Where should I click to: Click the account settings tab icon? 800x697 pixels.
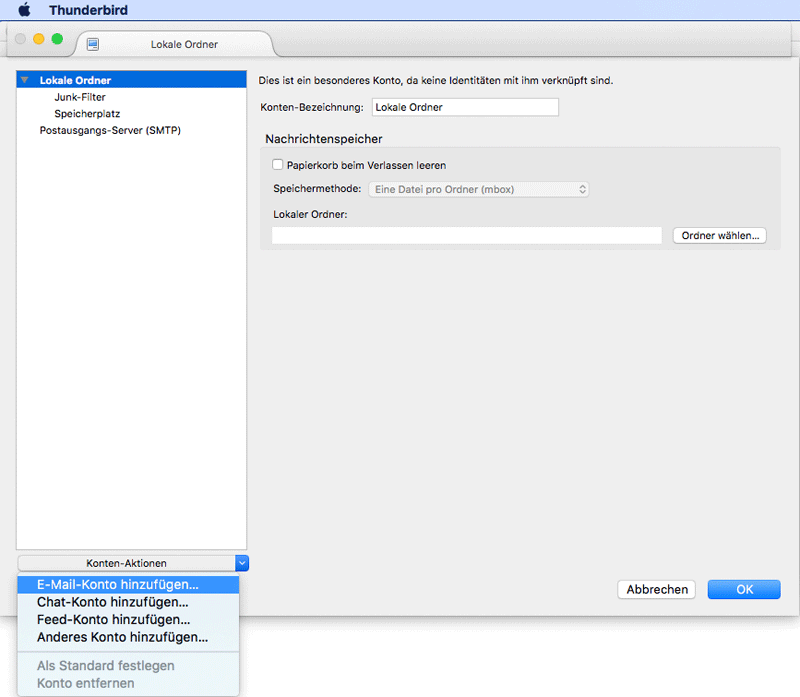[93, 44]
